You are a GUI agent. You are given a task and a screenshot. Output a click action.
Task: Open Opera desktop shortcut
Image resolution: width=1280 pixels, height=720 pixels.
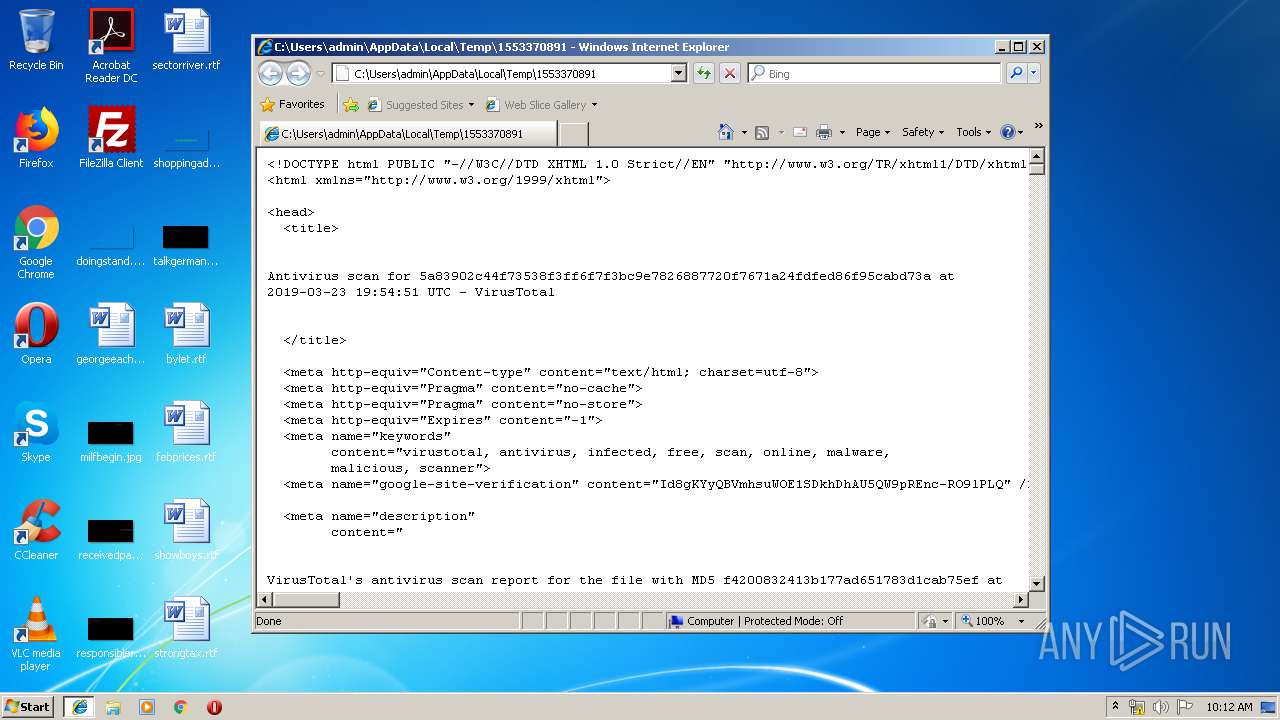(36, 334)
